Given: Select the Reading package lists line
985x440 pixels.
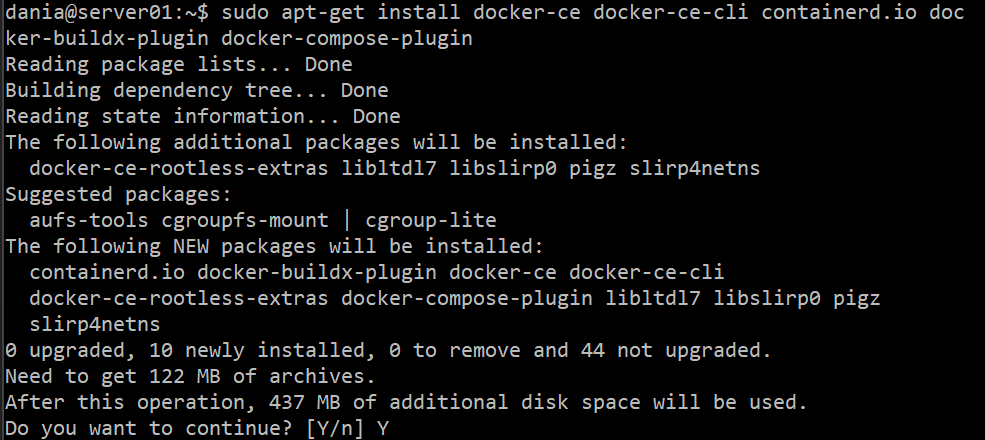Looking at the screenshot, I should [178, 65].
